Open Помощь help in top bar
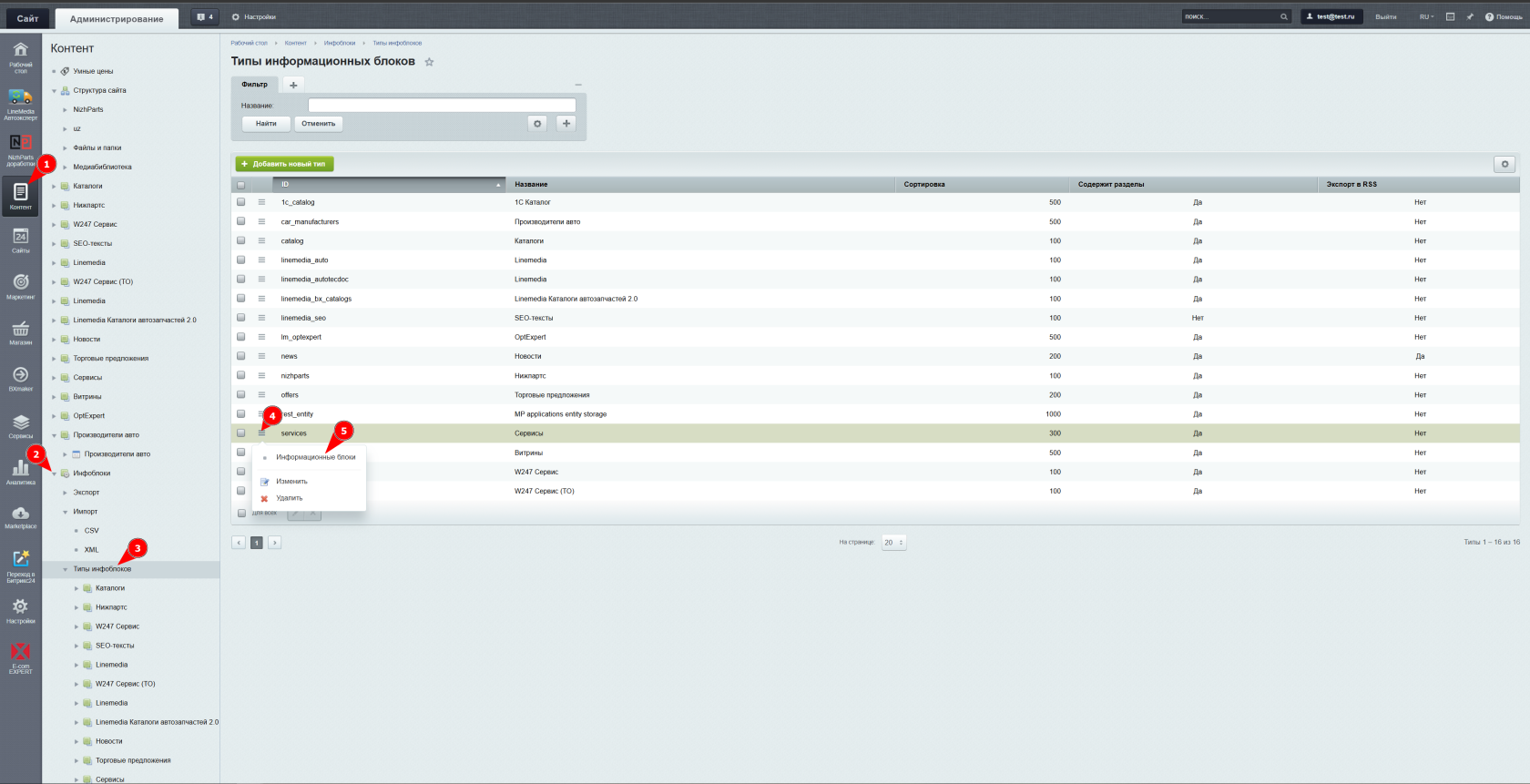The width and height of the screenshot is (1530, 784). pyautogui.click(x=1504, y=16)
